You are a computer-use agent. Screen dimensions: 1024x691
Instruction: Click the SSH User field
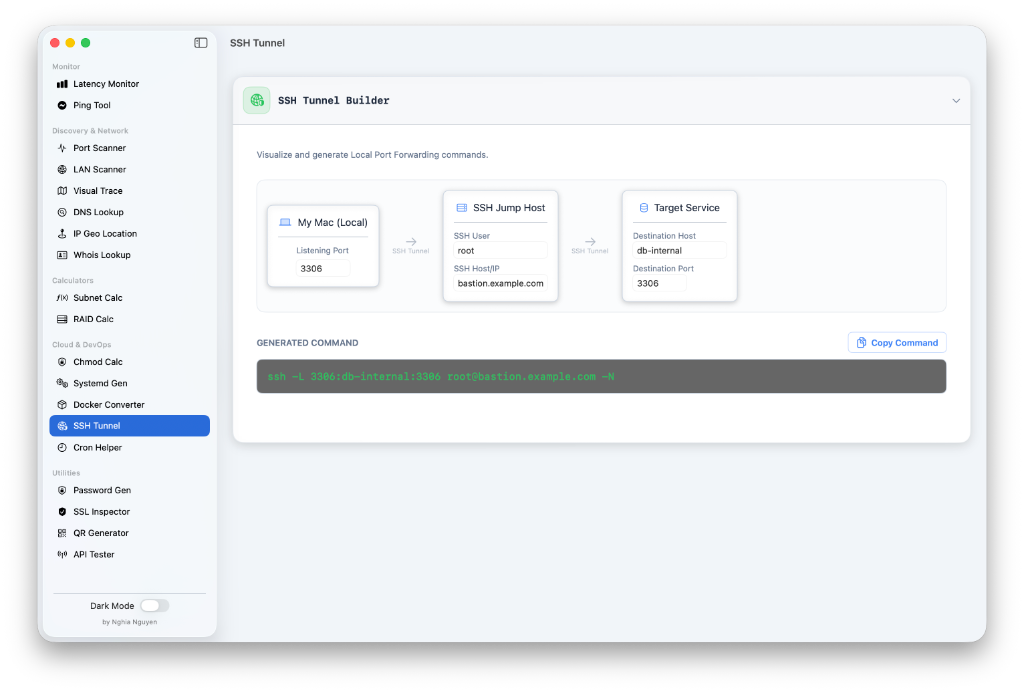500,251
